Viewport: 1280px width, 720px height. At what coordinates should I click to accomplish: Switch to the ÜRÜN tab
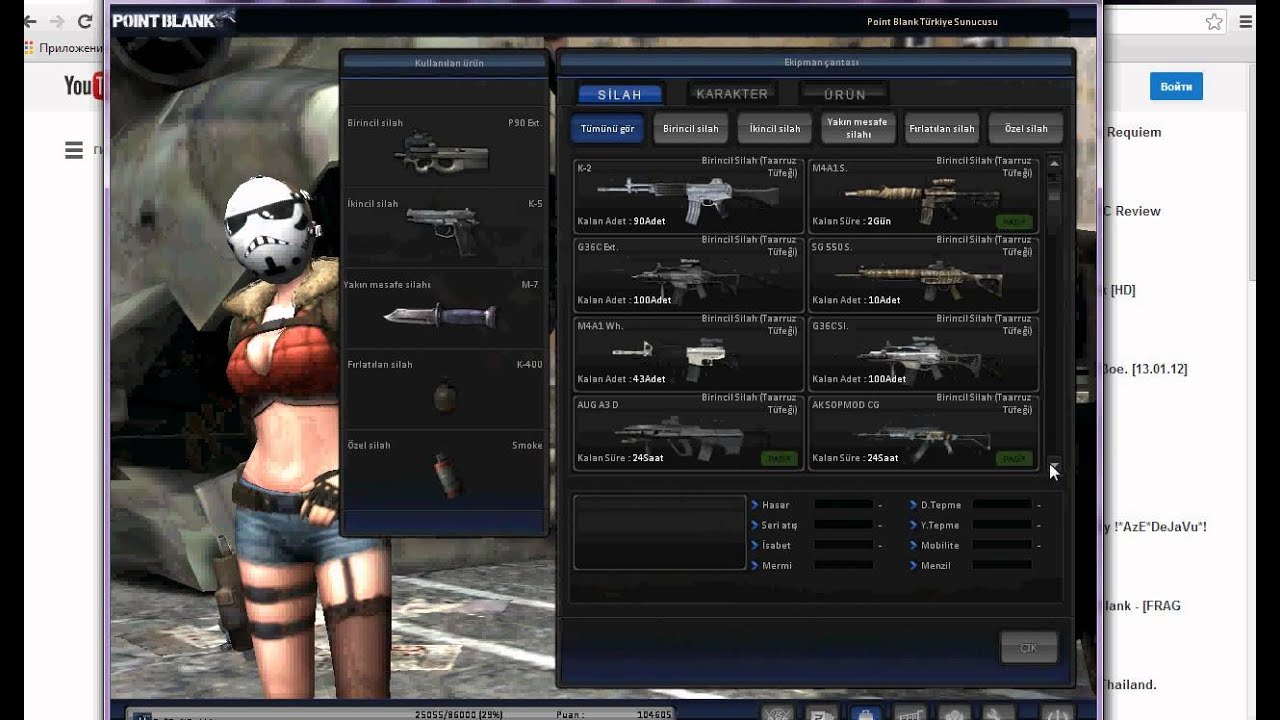pos(845,94)
